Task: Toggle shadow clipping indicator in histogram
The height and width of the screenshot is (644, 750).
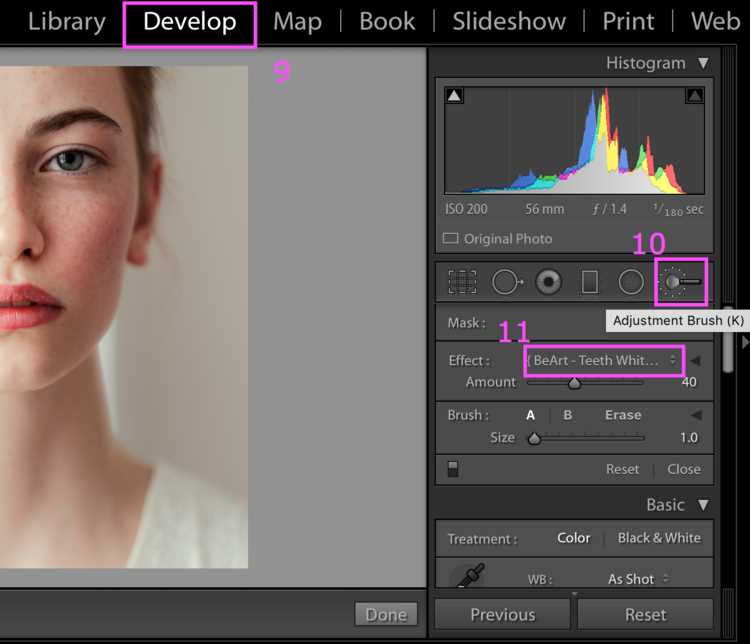Action: coord(454,96)
